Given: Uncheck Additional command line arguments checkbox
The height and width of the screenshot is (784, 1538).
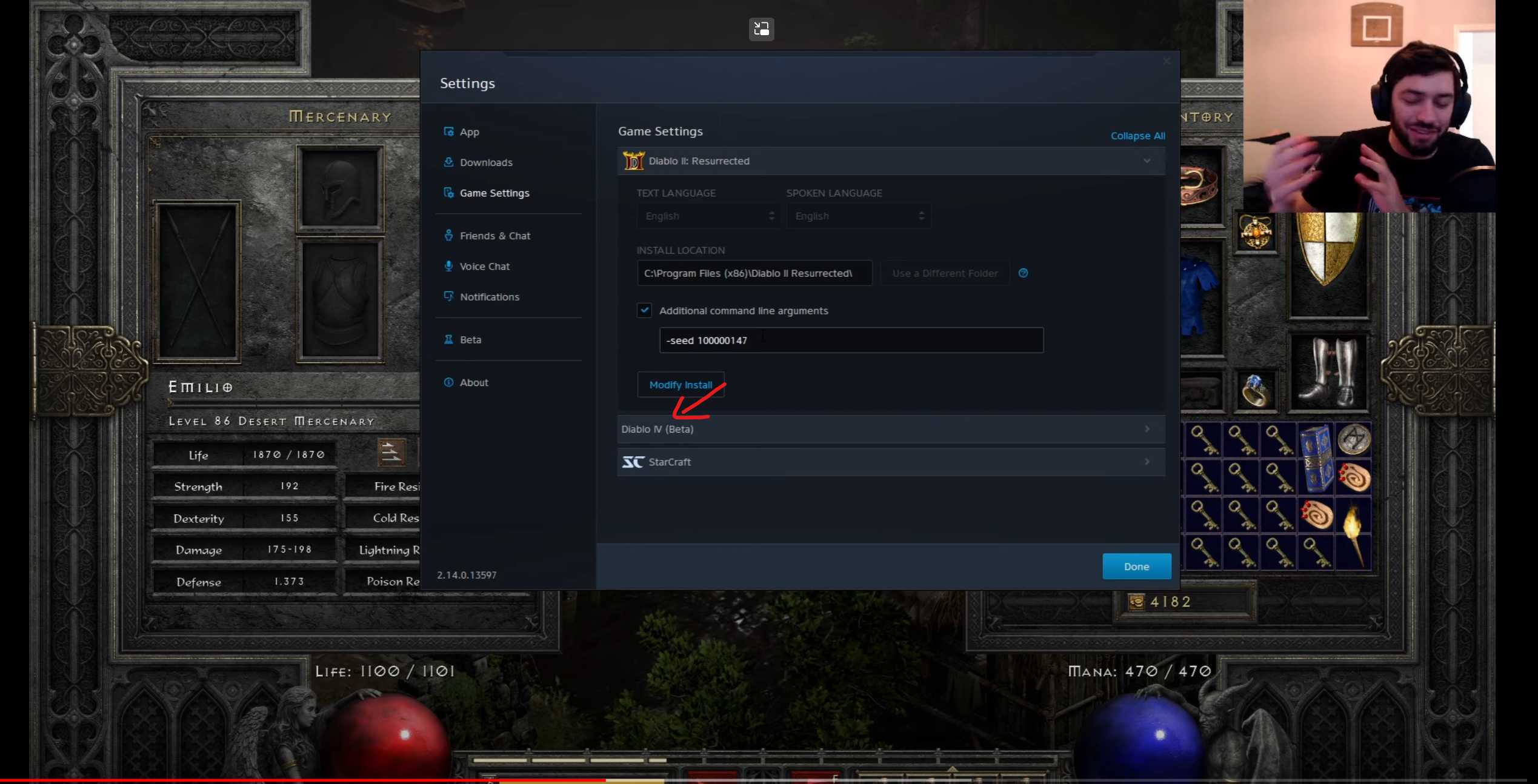Looking at the screenshot, I should pyautogui.click(x=644, y=310).
